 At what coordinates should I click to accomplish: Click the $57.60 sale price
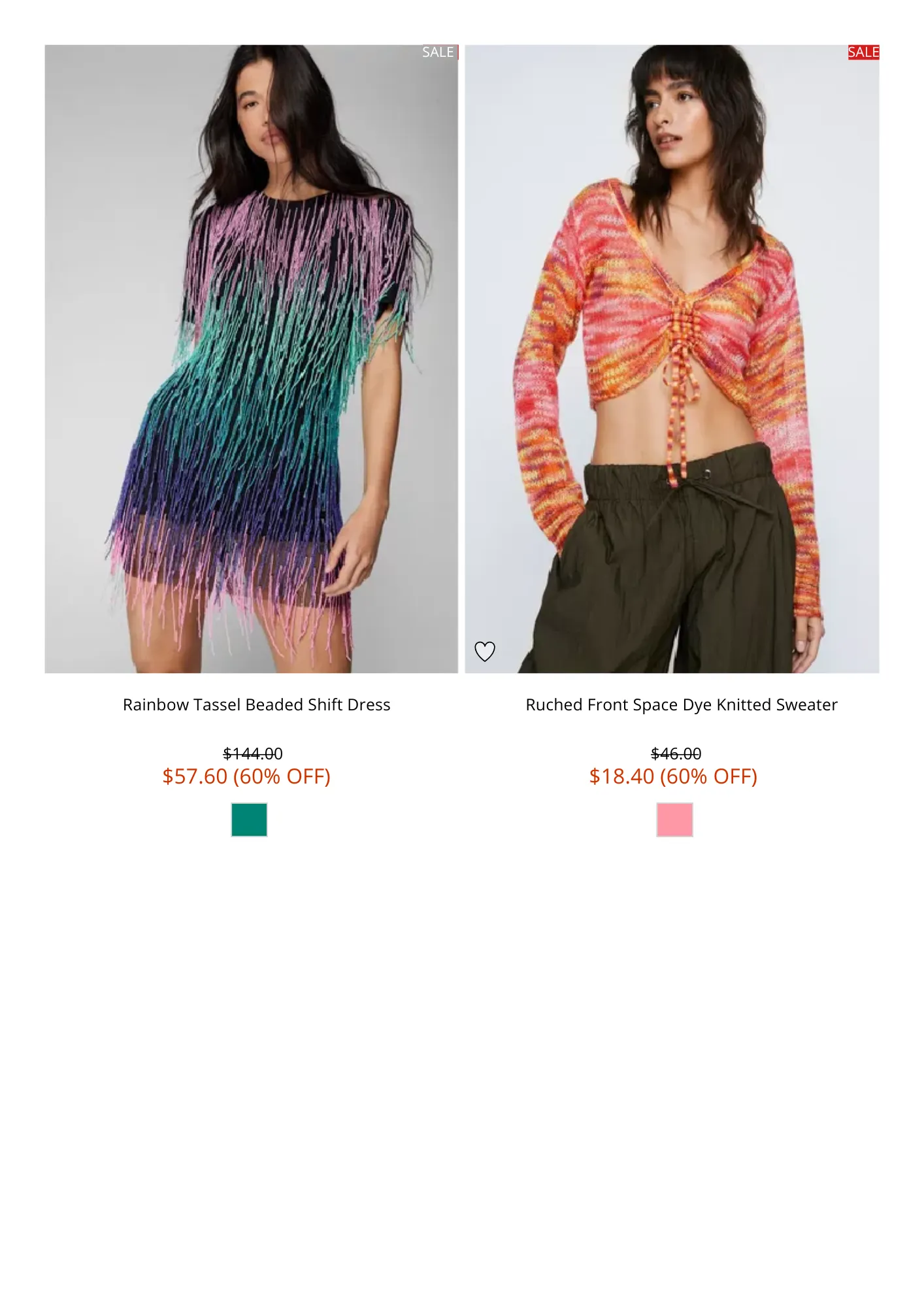pos(195,776)
